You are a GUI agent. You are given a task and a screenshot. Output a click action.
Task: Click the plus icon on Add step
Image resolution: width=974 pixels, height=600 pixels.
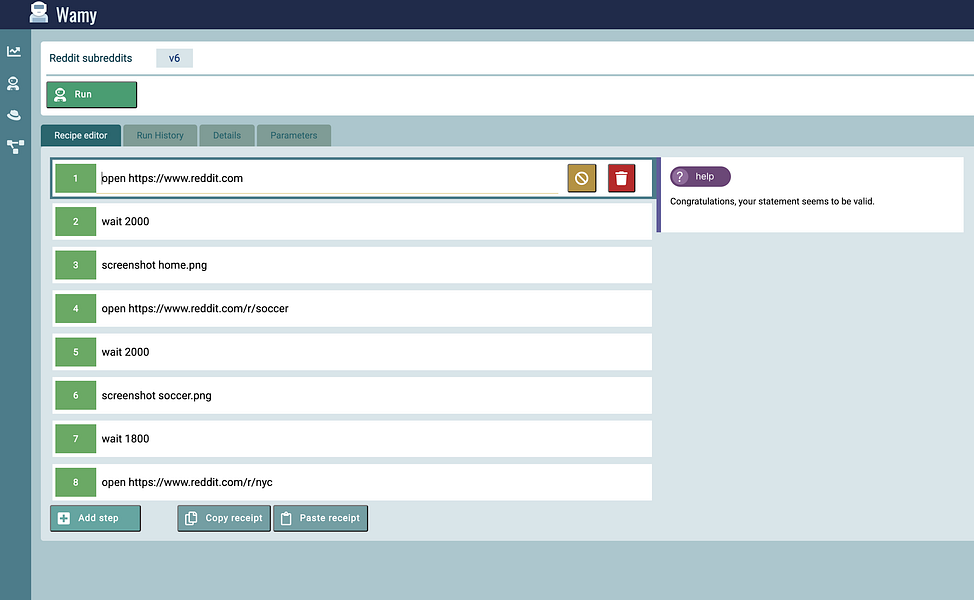[x=64, y=518]
